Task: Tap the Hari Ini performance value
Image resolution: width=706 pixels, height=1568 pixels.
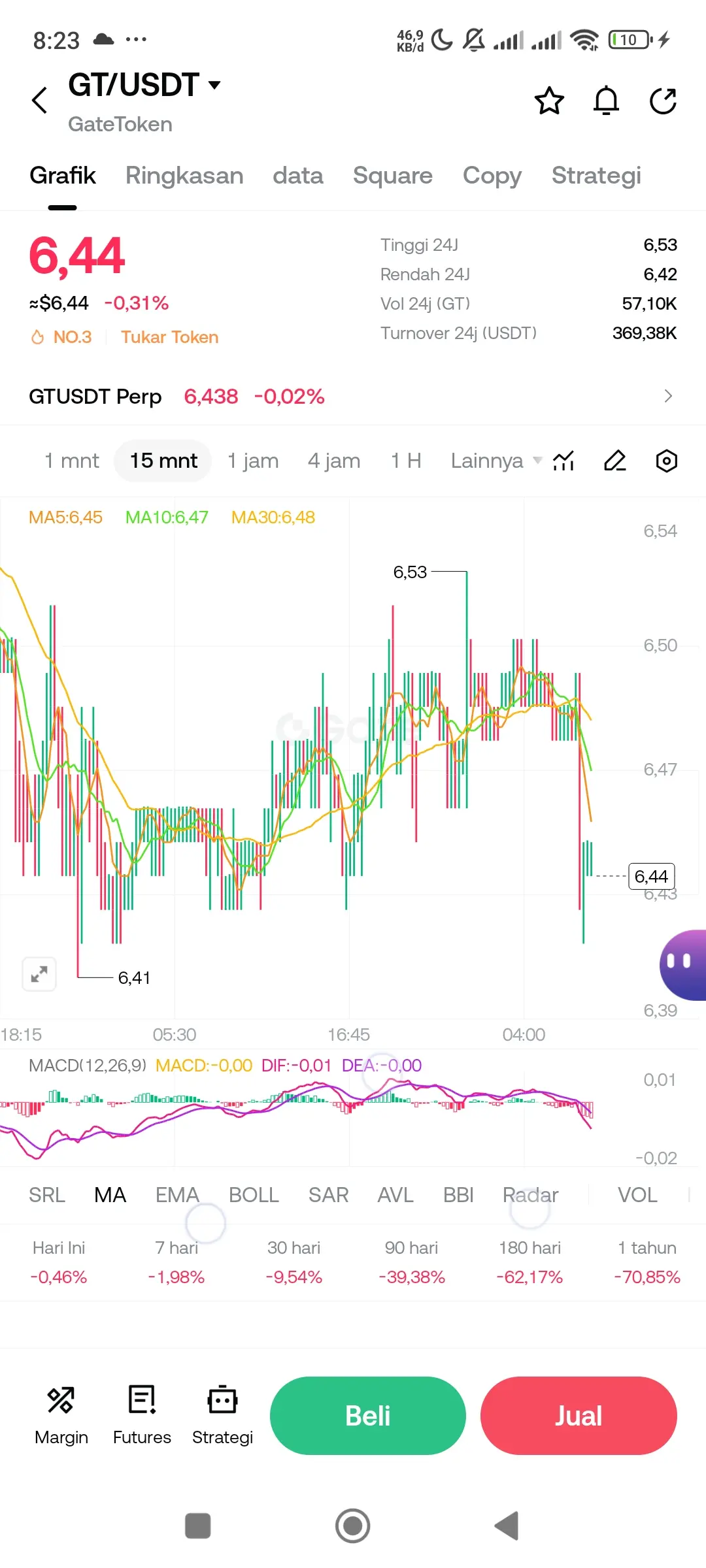Action: tap(59, 1277)
